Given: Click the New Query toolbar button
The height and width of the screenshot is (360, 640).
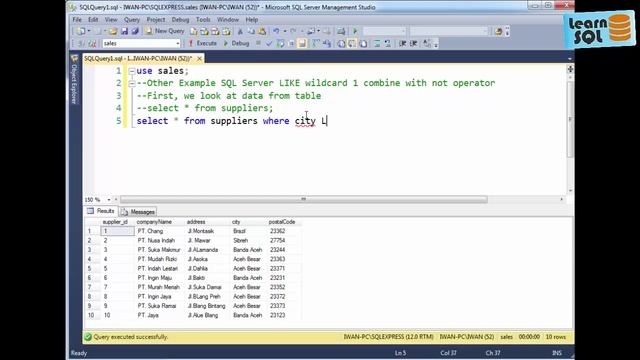Looking at the screenshot, I should tap(165, 31).
